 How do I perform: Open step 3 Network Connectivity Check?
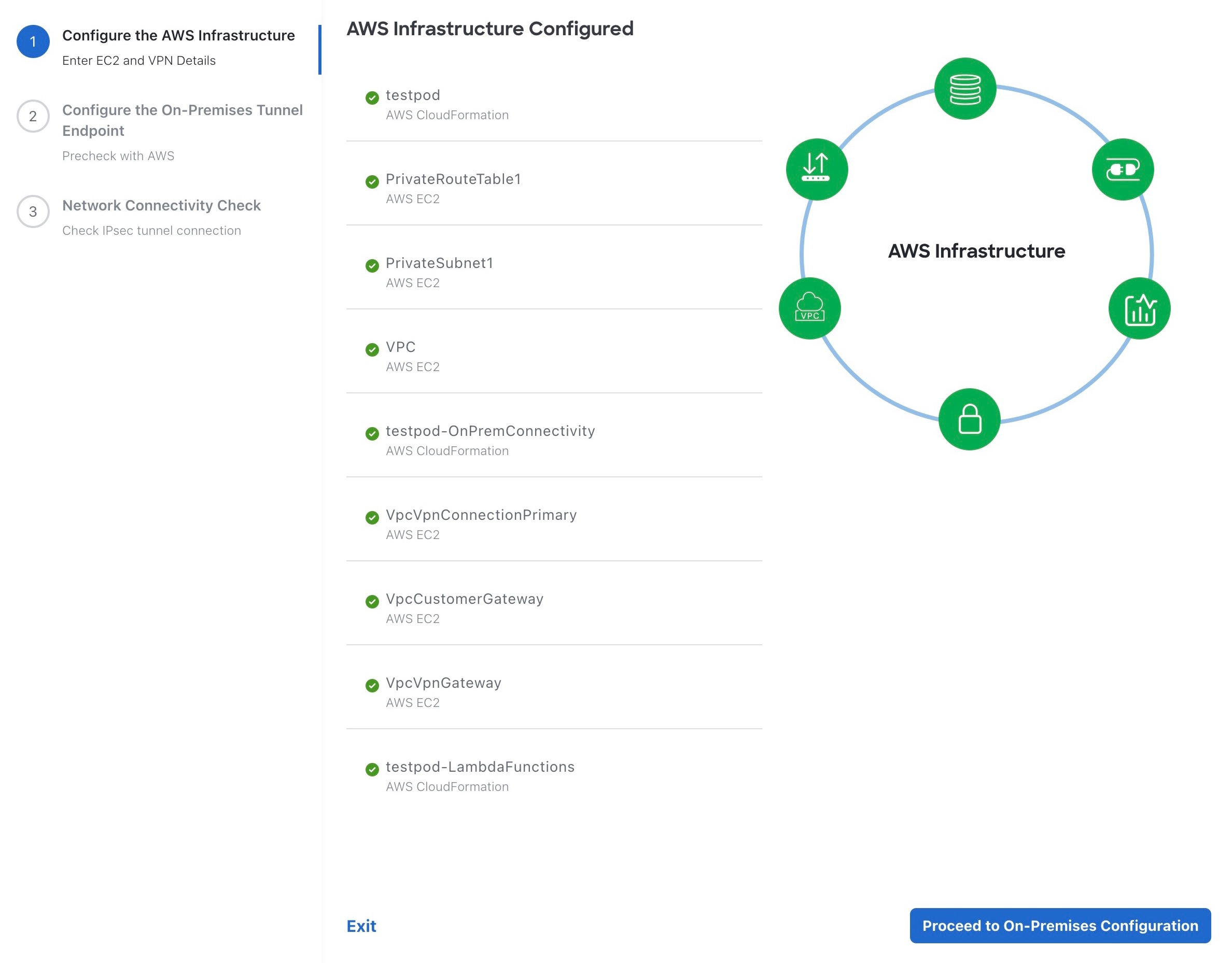tap(161, 205)
